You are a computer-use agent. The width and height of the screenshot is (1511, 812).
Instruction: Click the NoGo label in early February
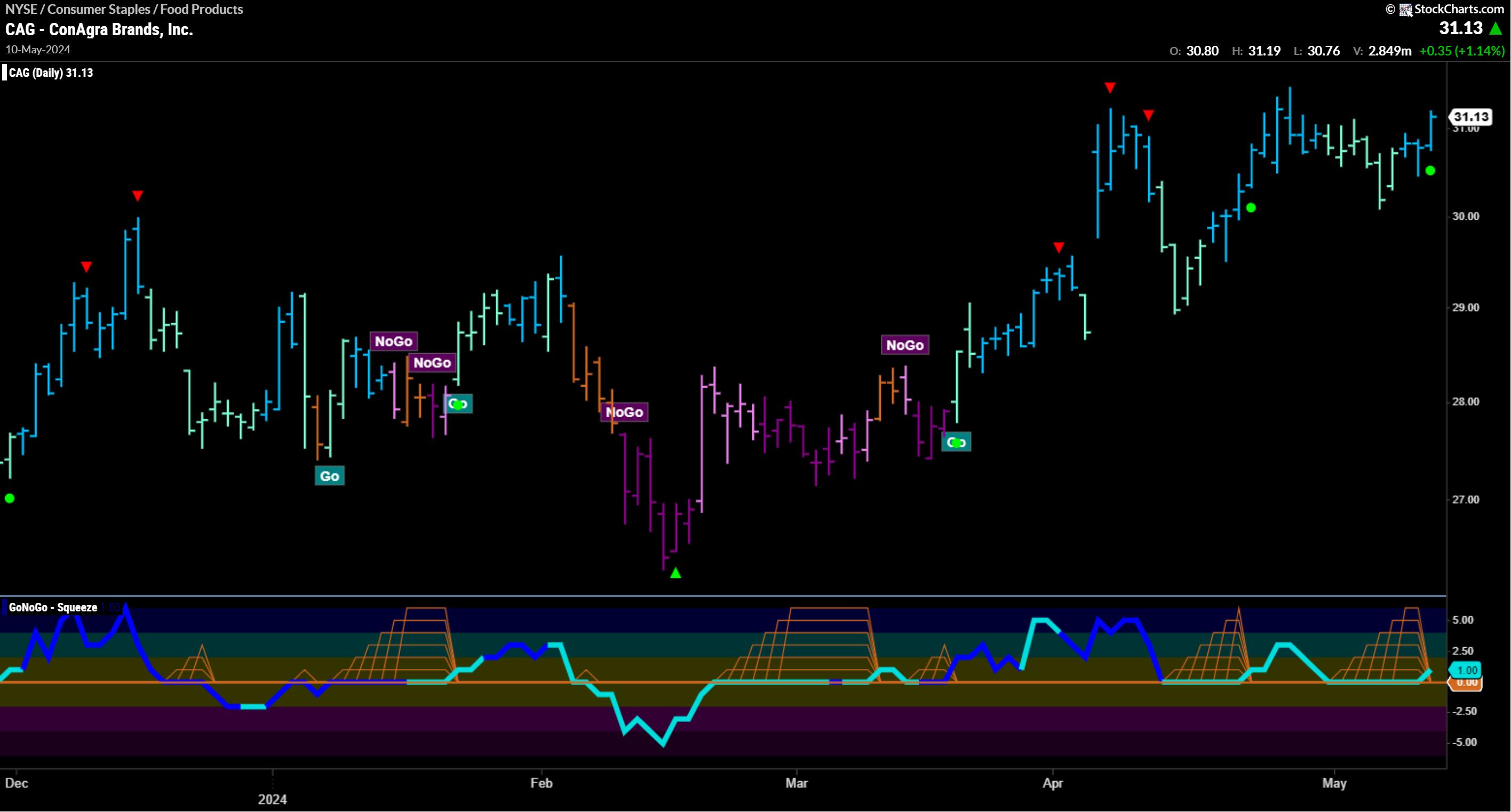pos(624,412)
